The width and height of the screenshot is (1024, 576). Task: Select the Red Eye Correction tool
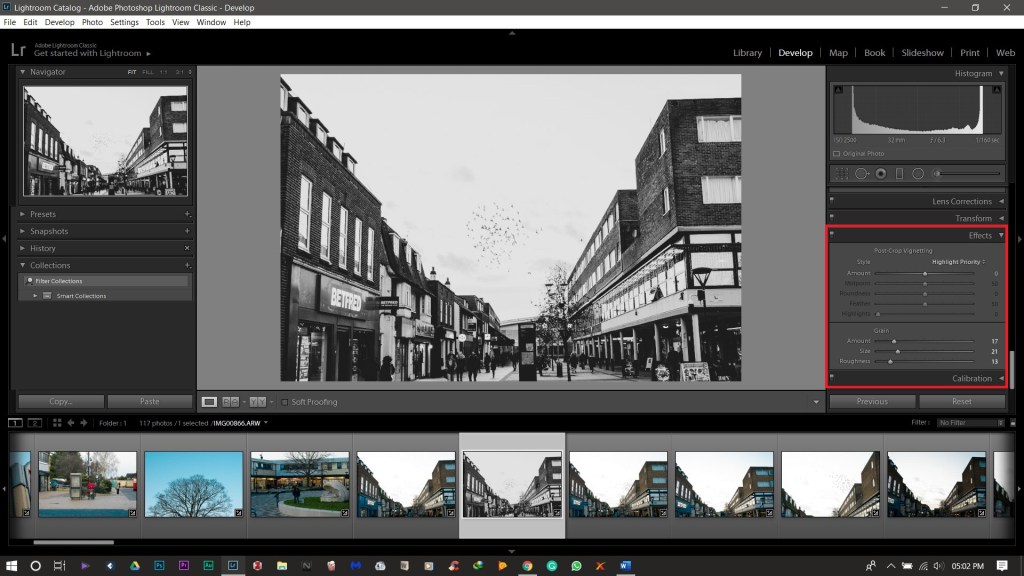pos(880,174)
